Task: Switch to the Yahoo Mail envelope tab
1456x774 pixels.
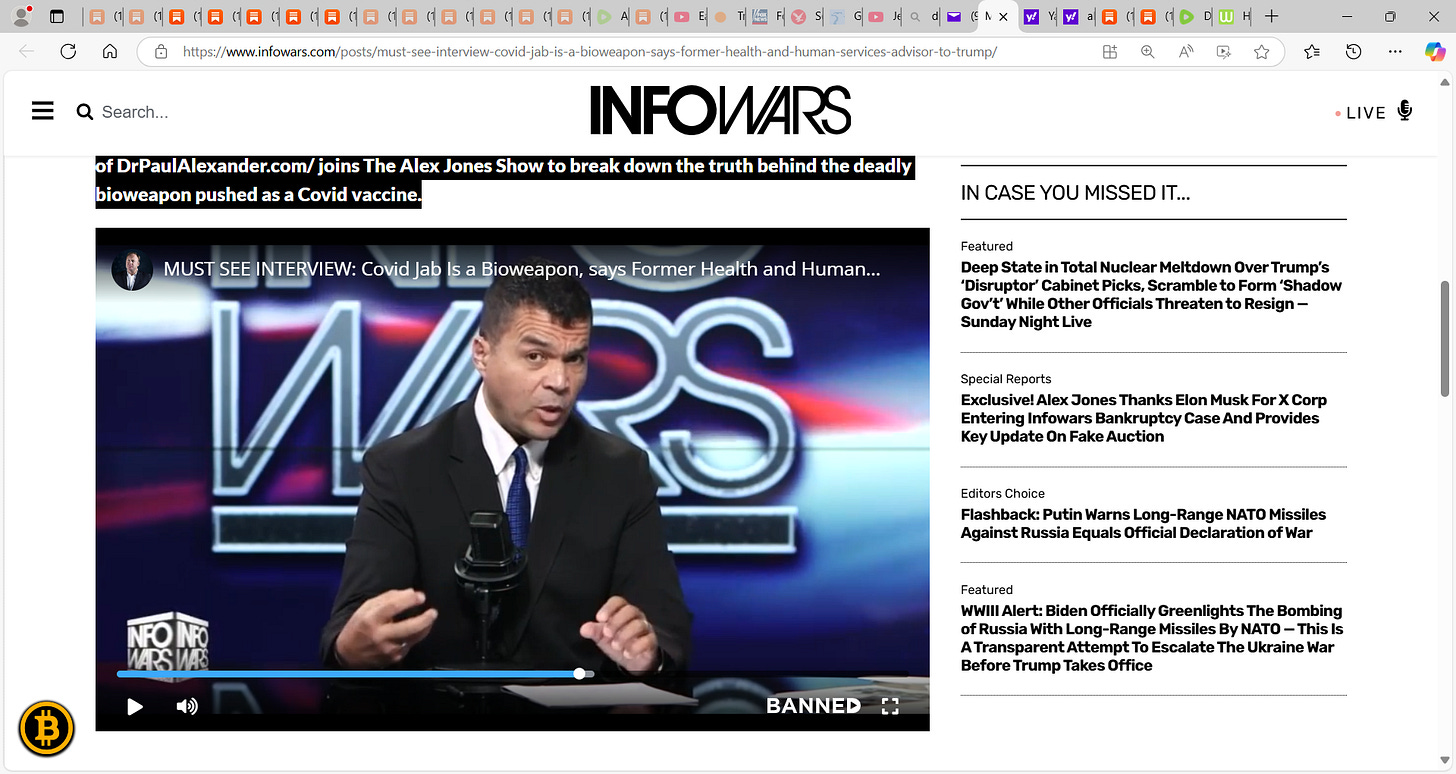Action: coord(959,17)
